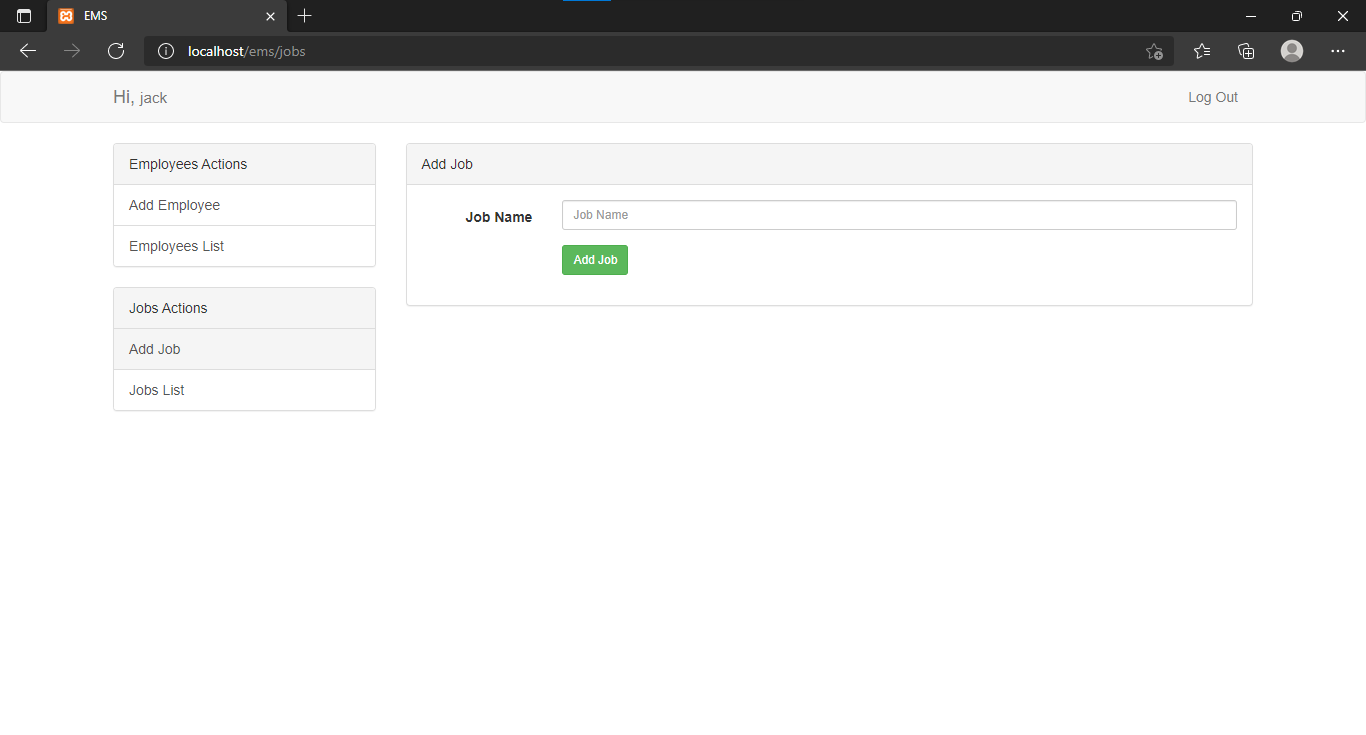Open the Favorites list icon
The width and height of the screenshot is (1366, 735).
point(1201,51)
